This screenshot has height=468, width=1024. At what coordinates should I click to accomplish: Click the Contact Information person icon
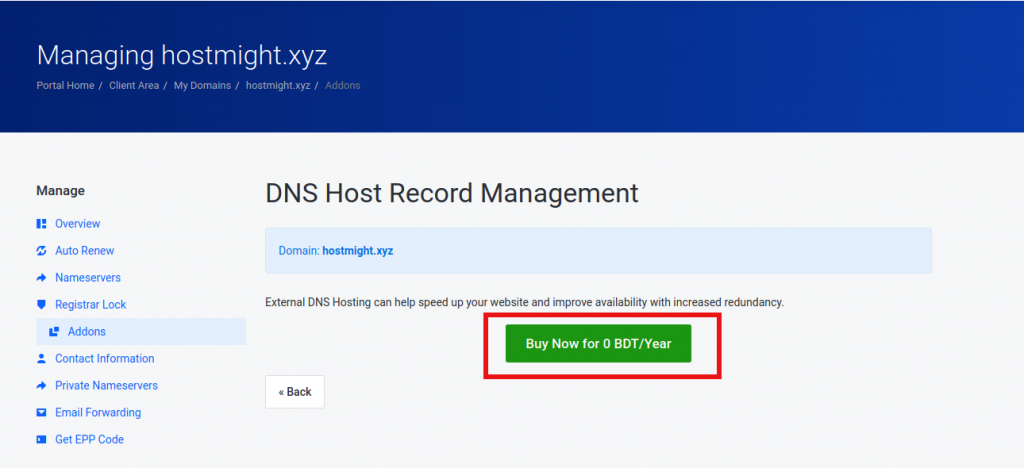(41, 358)
